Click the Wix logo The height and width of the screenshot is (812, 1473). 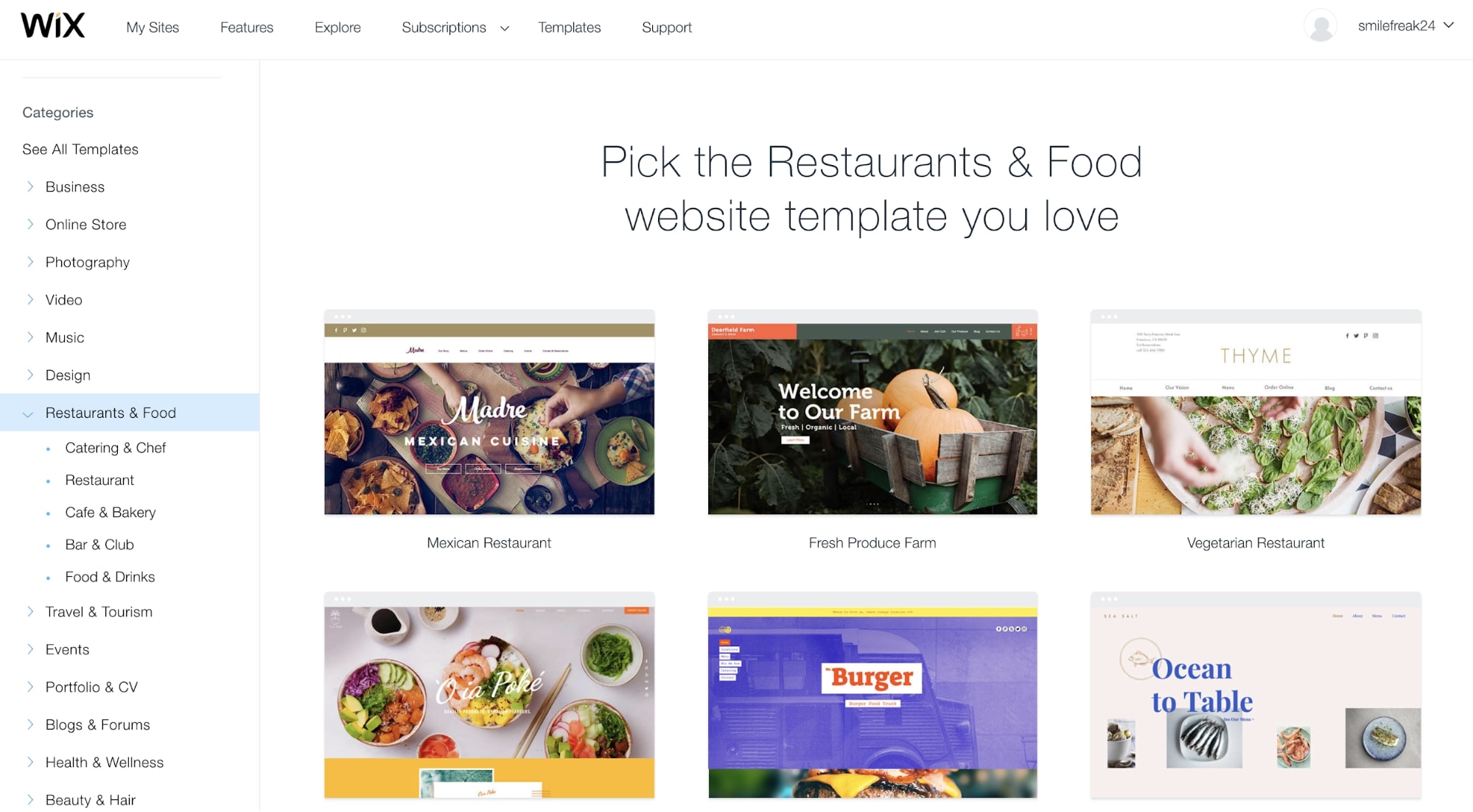click(52, 26)
